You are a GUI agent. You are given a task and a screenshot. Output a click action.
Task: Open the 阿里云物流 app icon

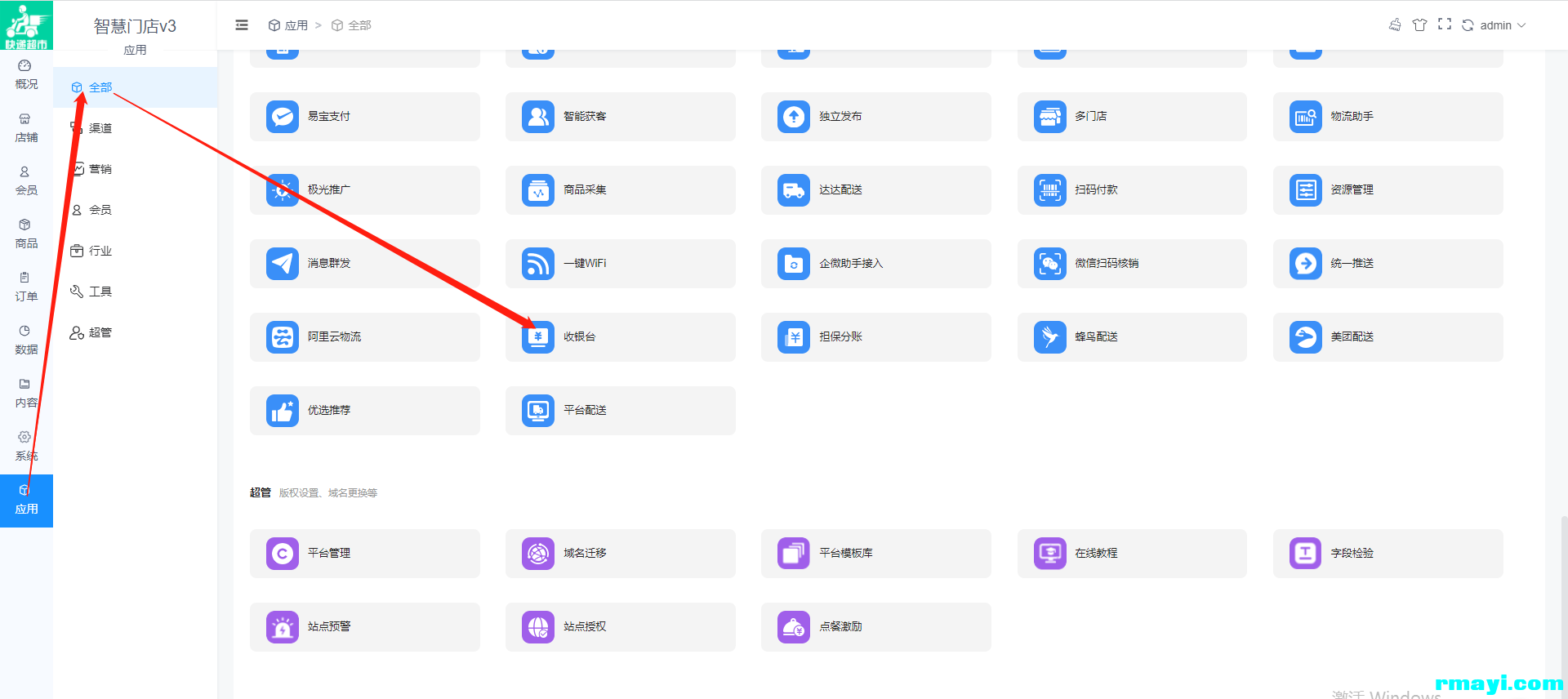tap(283, 337)
